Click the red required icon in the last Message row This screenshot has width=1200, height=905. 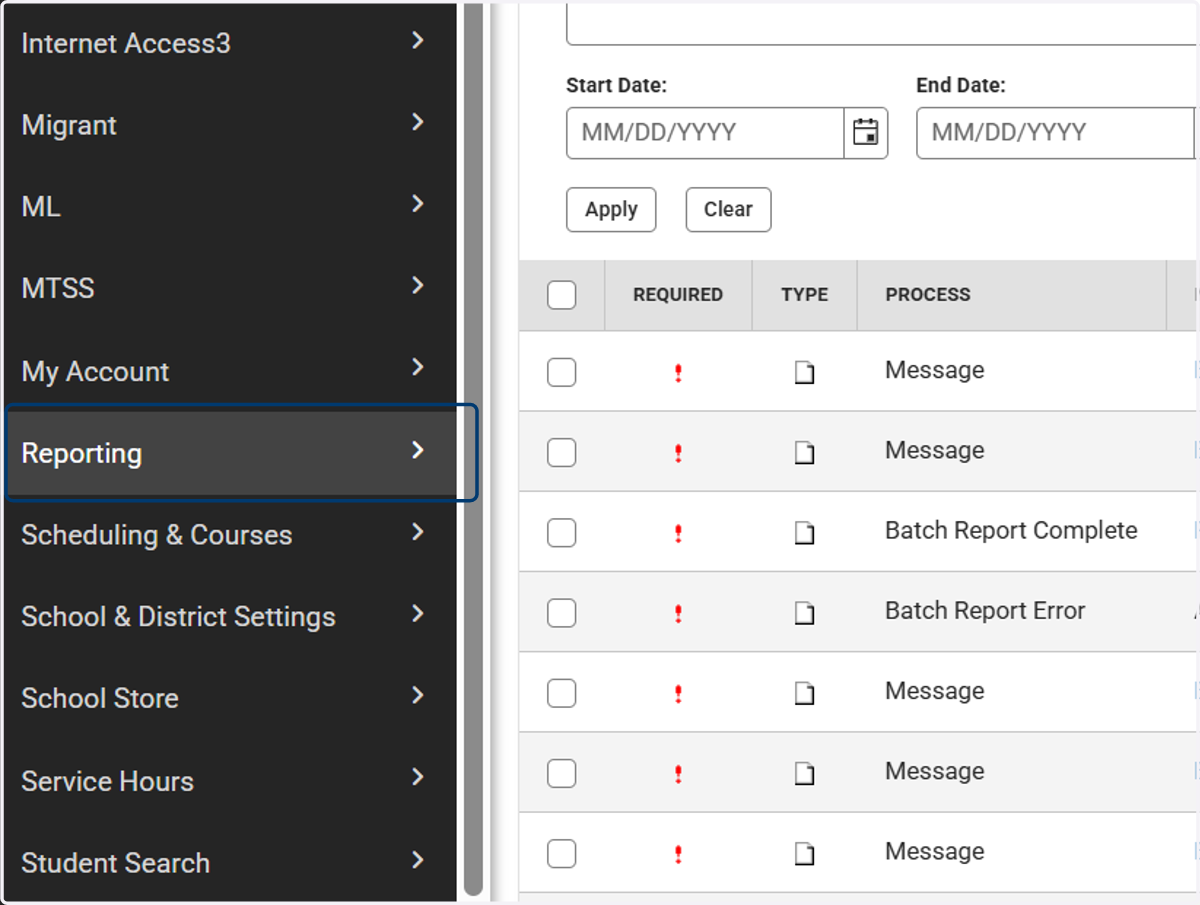coord(678,854)
